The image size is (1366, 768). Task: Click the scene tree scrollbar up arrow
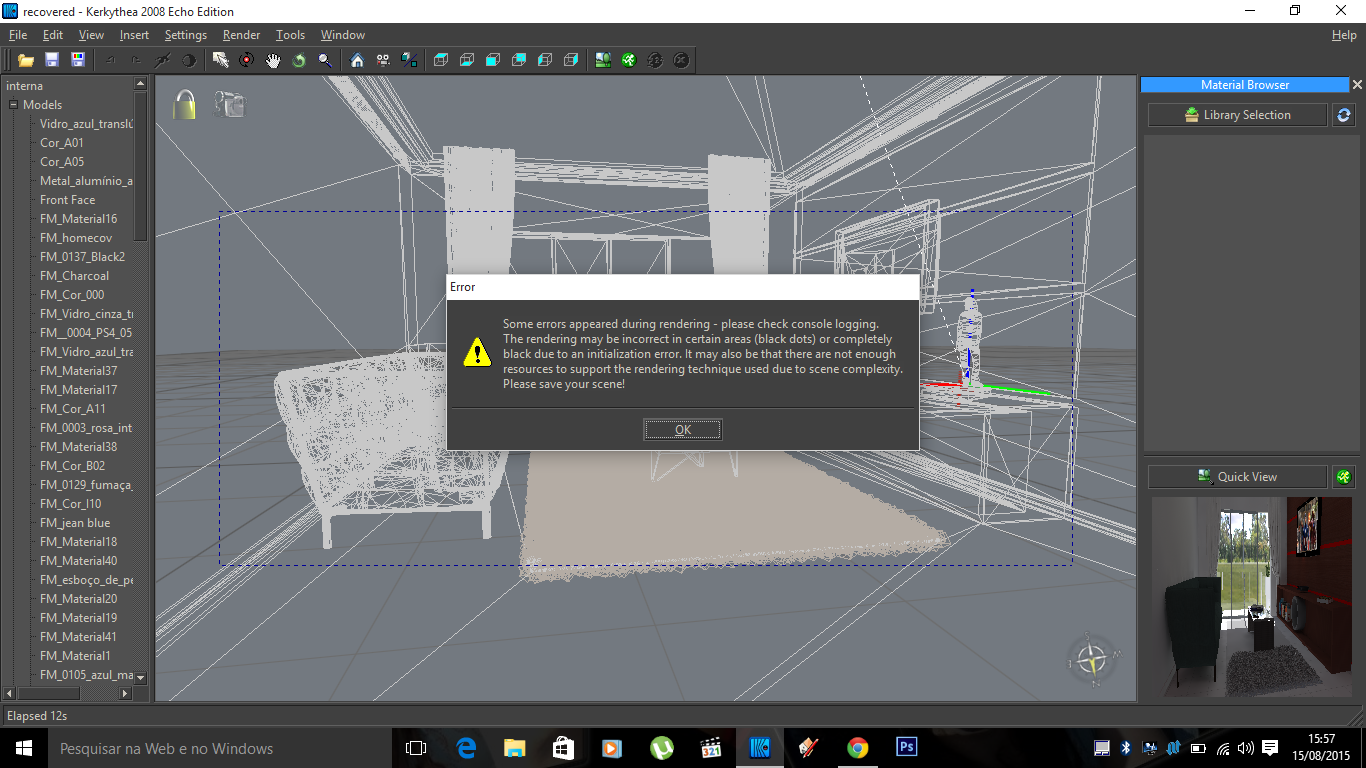(x=140, y=86)
